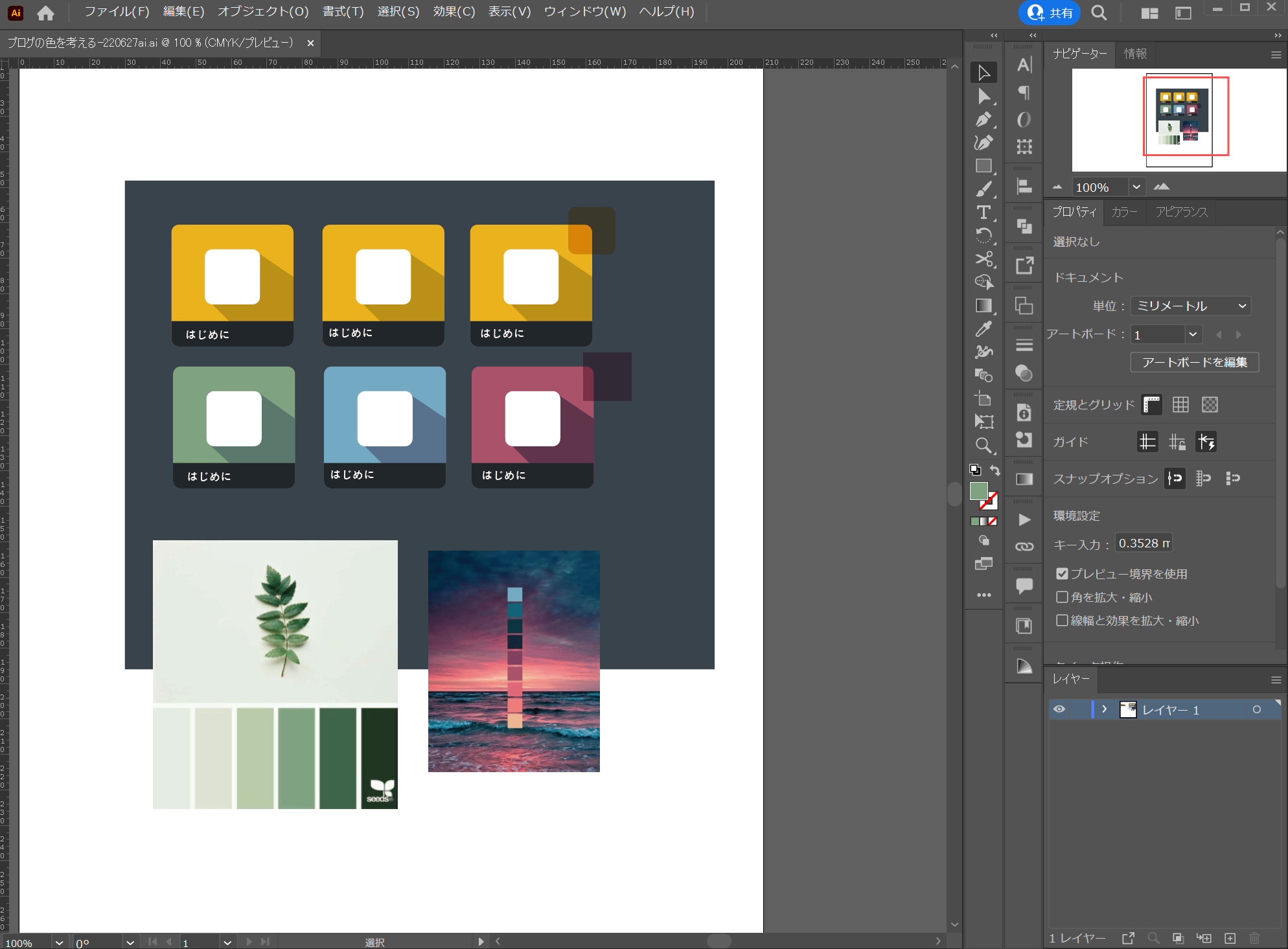The height and width of the screenshot is (949, 1288).
Task: Enable 角を拡大・縮小 checkbox
Action: [1062, 597]
